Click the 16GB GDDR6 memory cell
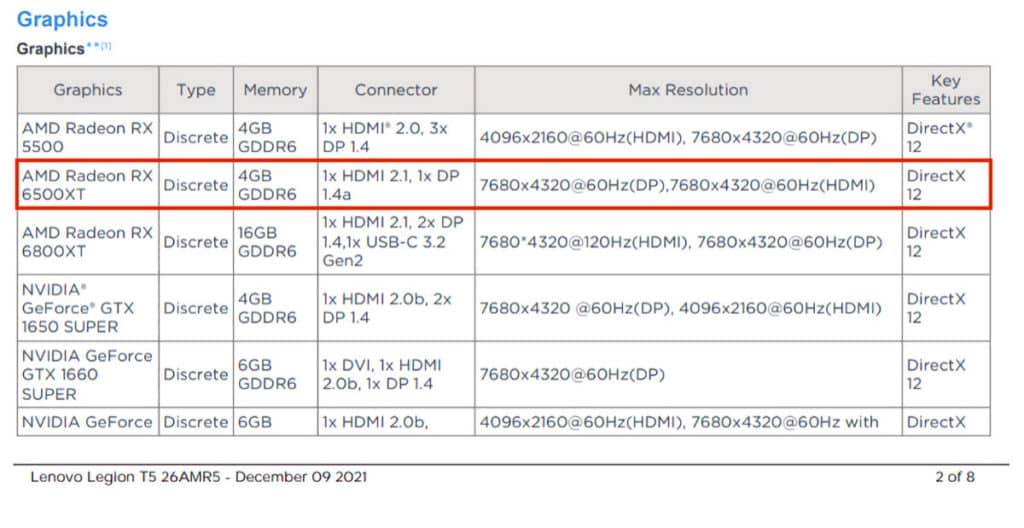Image resolution: width=1024 pixels, height=528 pixels. pyautogui.click(x=275, y=242)
